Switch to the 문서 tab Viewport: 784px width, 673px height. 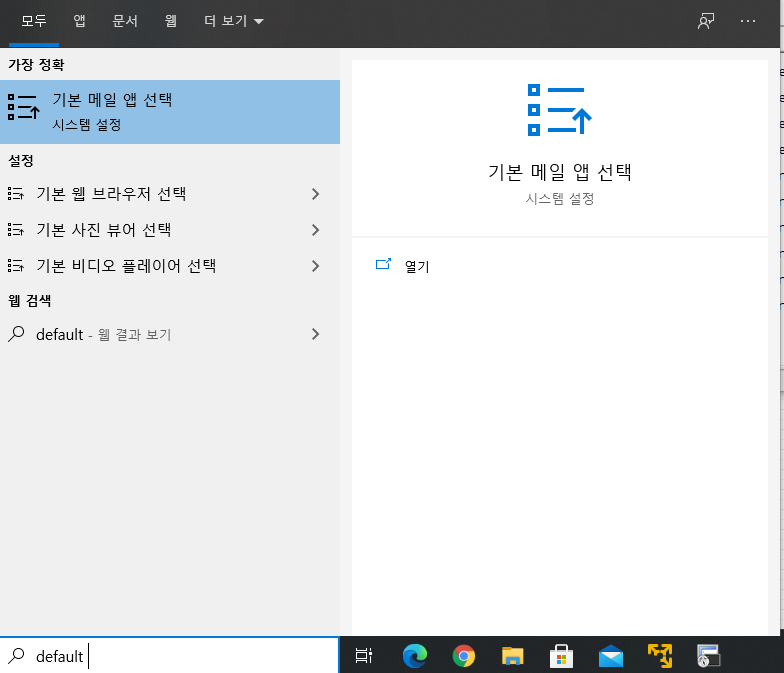coord(125,21)
